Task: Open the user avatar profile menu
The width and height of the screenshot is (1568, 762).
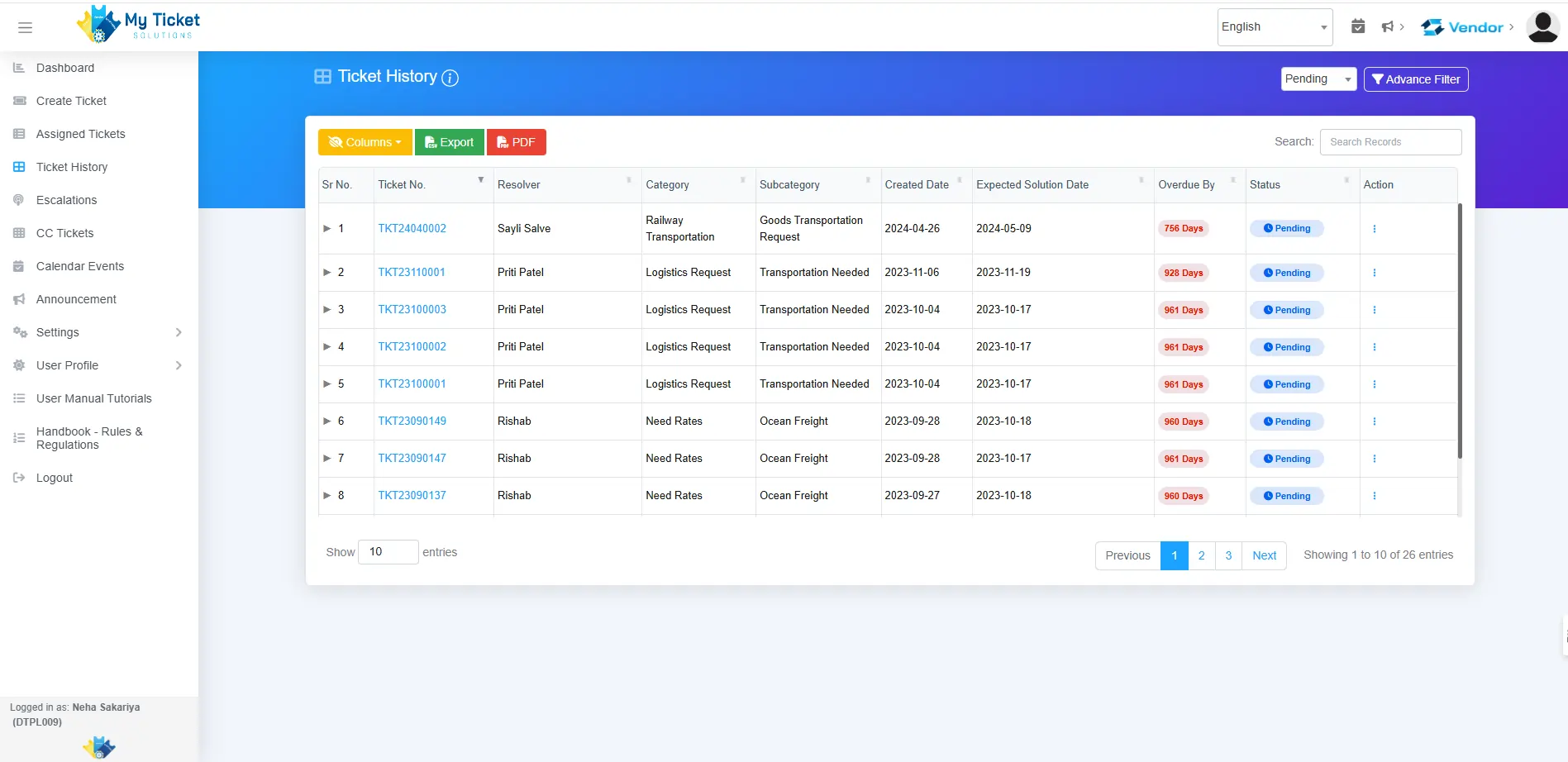Action: [1542, 26]
